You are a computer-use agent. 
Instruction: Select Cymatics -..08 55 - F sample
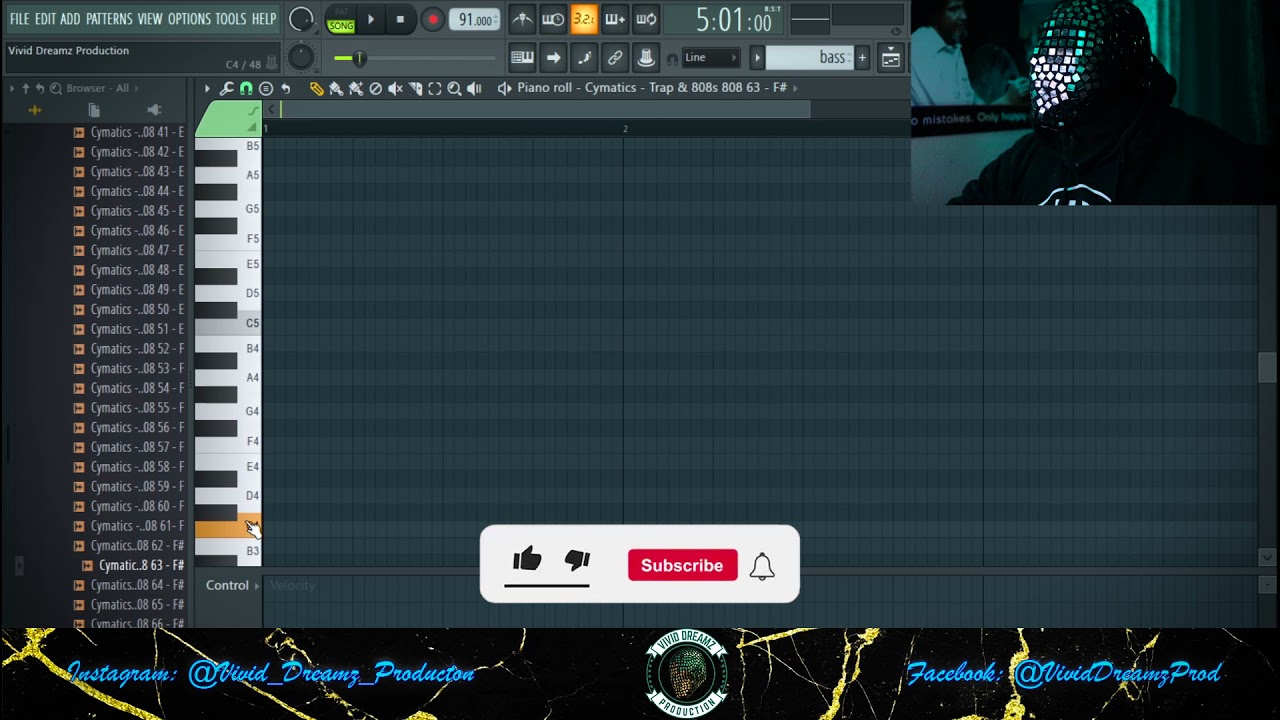(130, 408)
